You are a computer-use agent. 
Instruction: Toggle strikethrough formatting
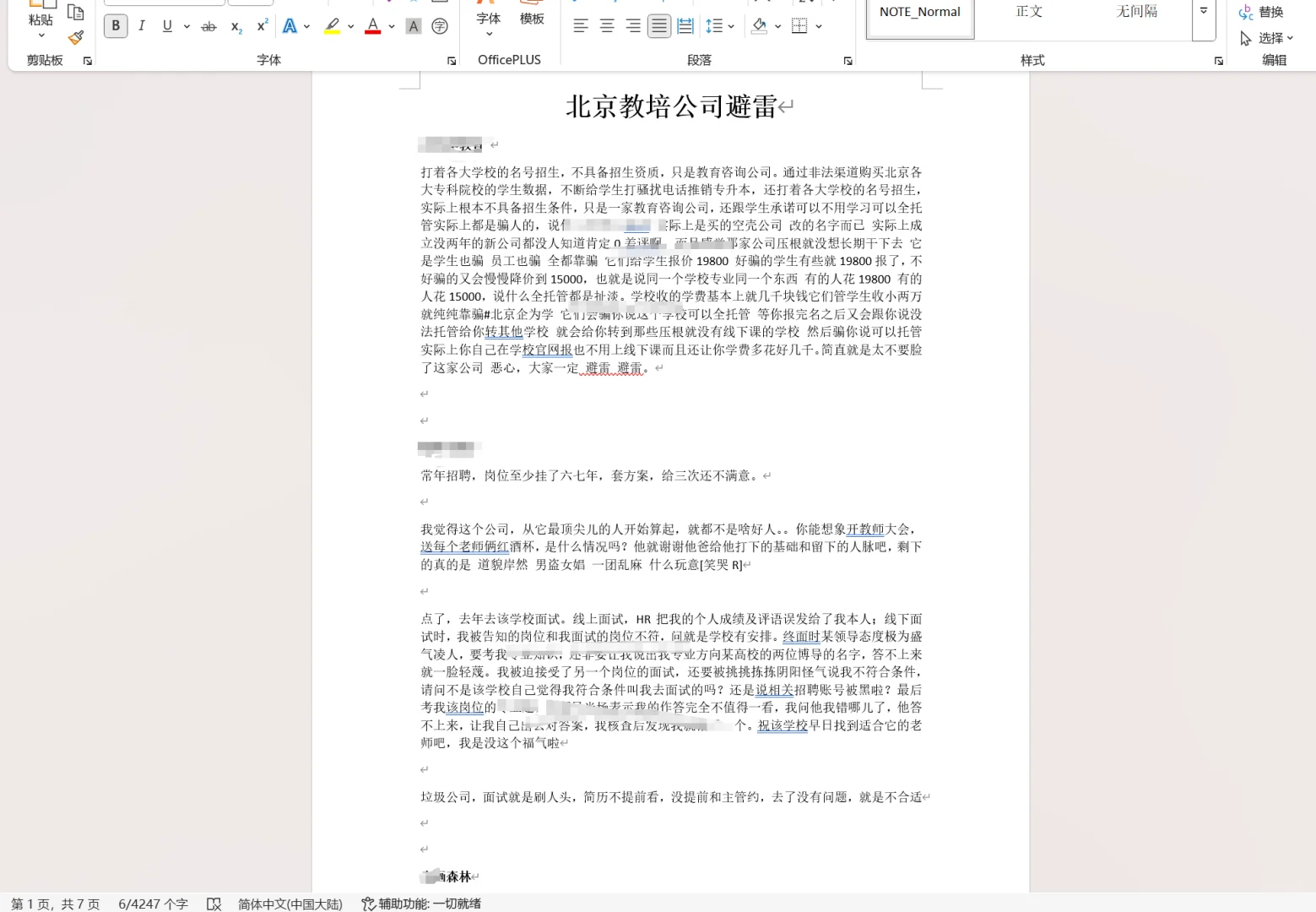point(209,26)
